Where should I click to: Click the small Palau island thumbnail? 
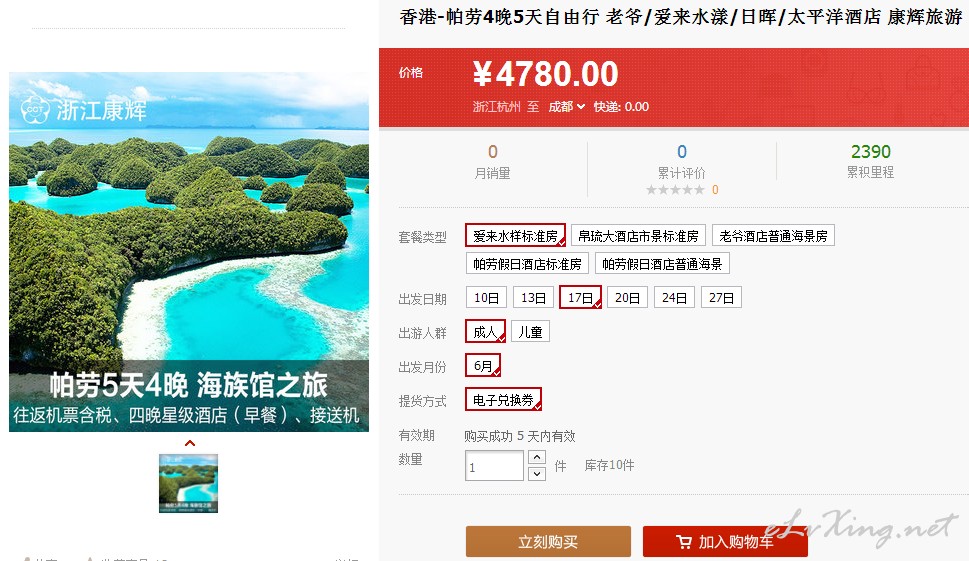[188, 483]
